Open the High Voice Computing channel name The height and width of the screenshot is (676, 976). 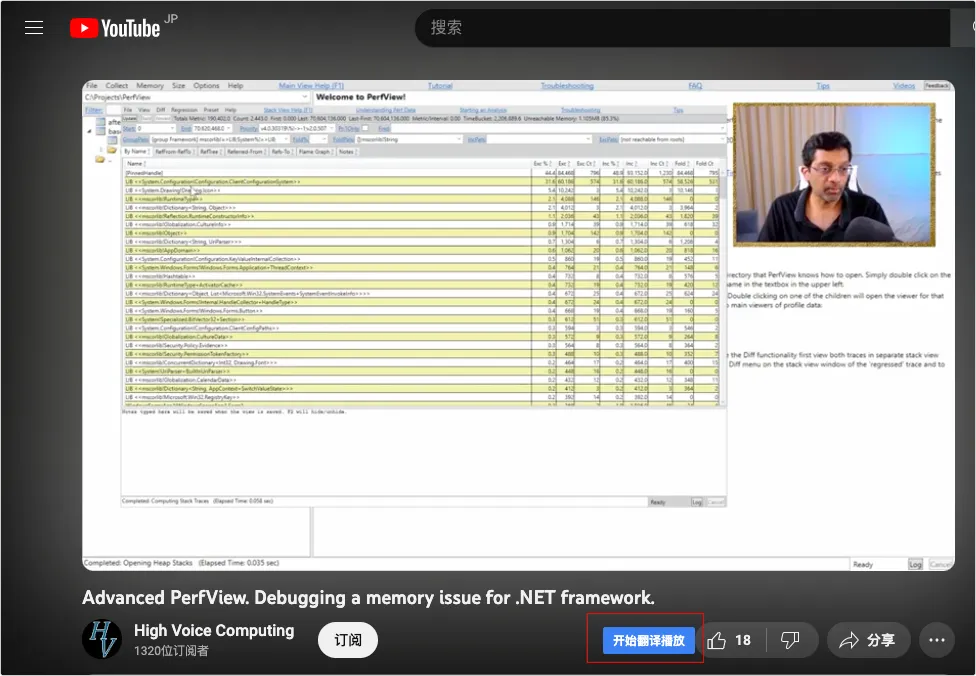pos(214,631)
